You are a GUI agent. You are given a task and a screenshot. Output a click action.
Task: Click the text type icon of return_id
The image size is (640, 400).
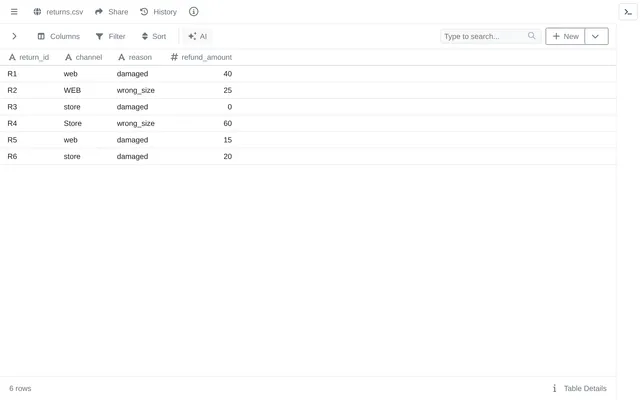(x=12, y=57)
